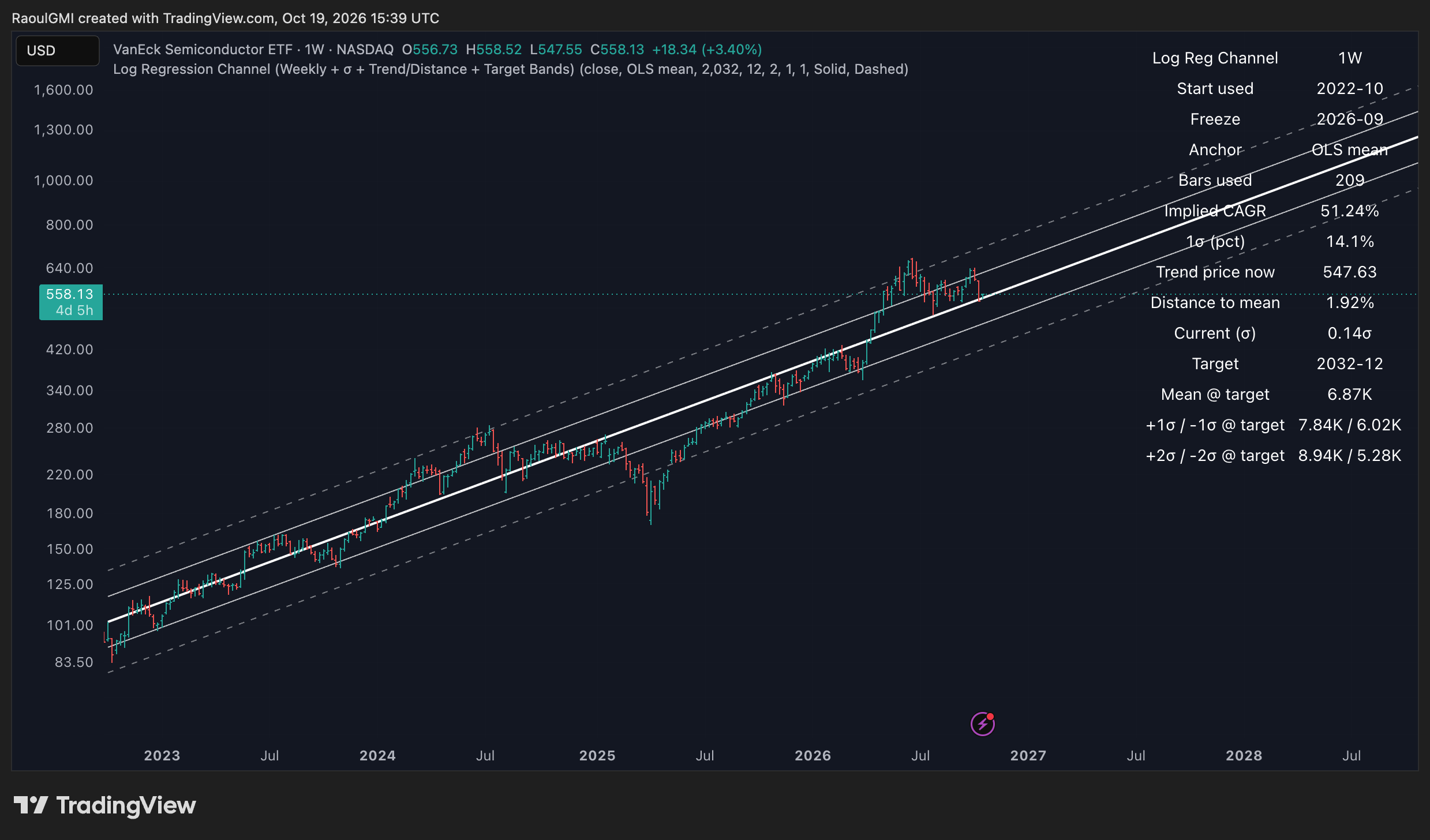Click the purple lightning bolt event icon
This screenshot has width=1430, height=840.
[x=982, y=723]
